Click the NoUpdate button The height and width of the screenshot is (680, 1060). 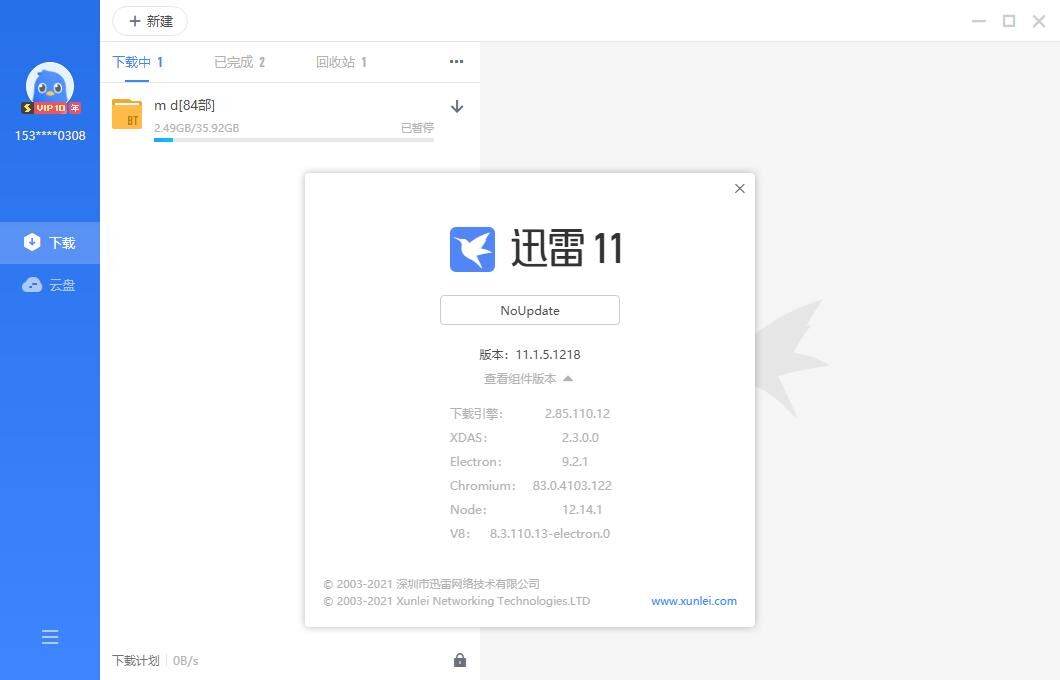click(530, 310)
